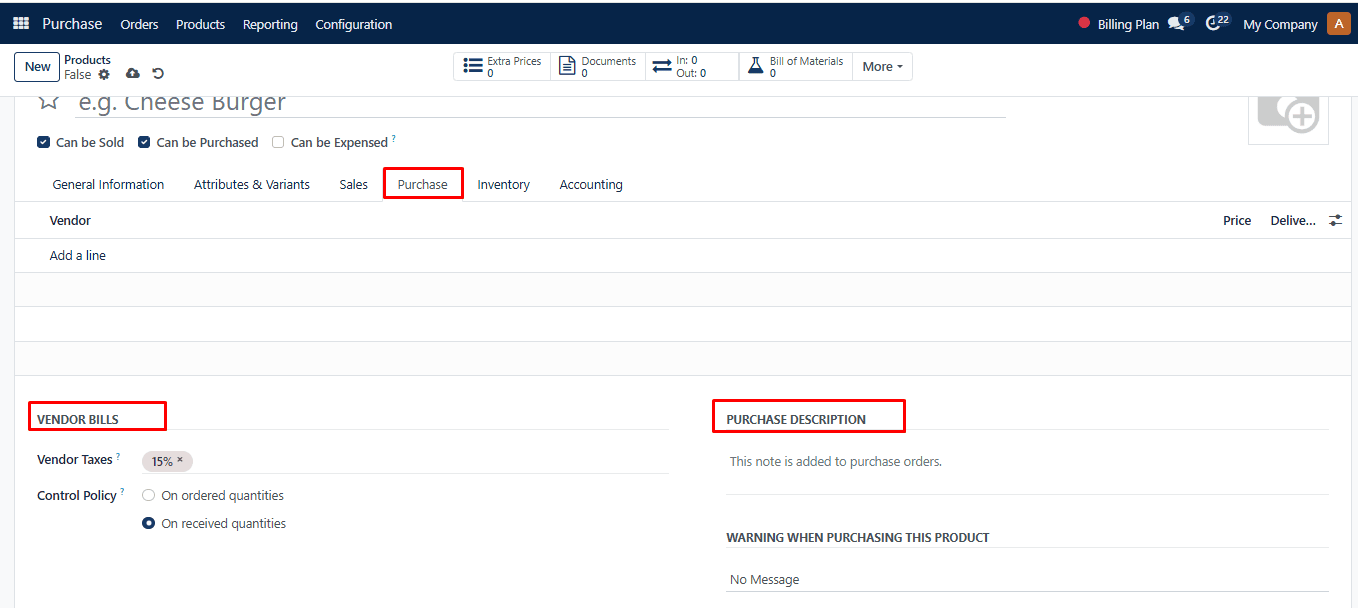
Task: Click the Documents file icon
Action: pyautogui.click(x=566, y=67)
